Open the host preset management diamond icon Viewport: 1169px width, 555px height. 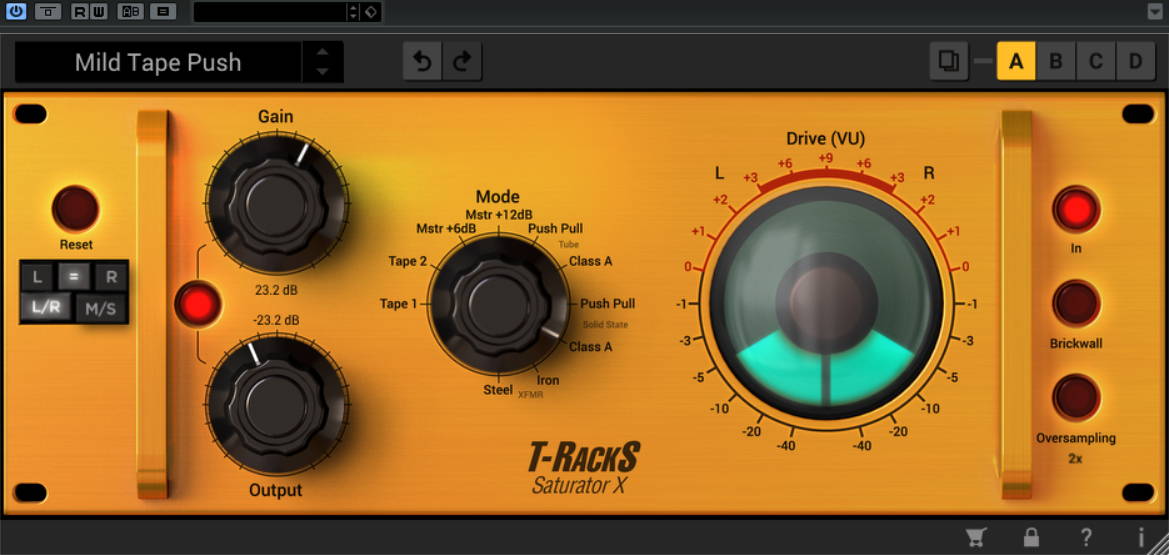coord(371,11)
